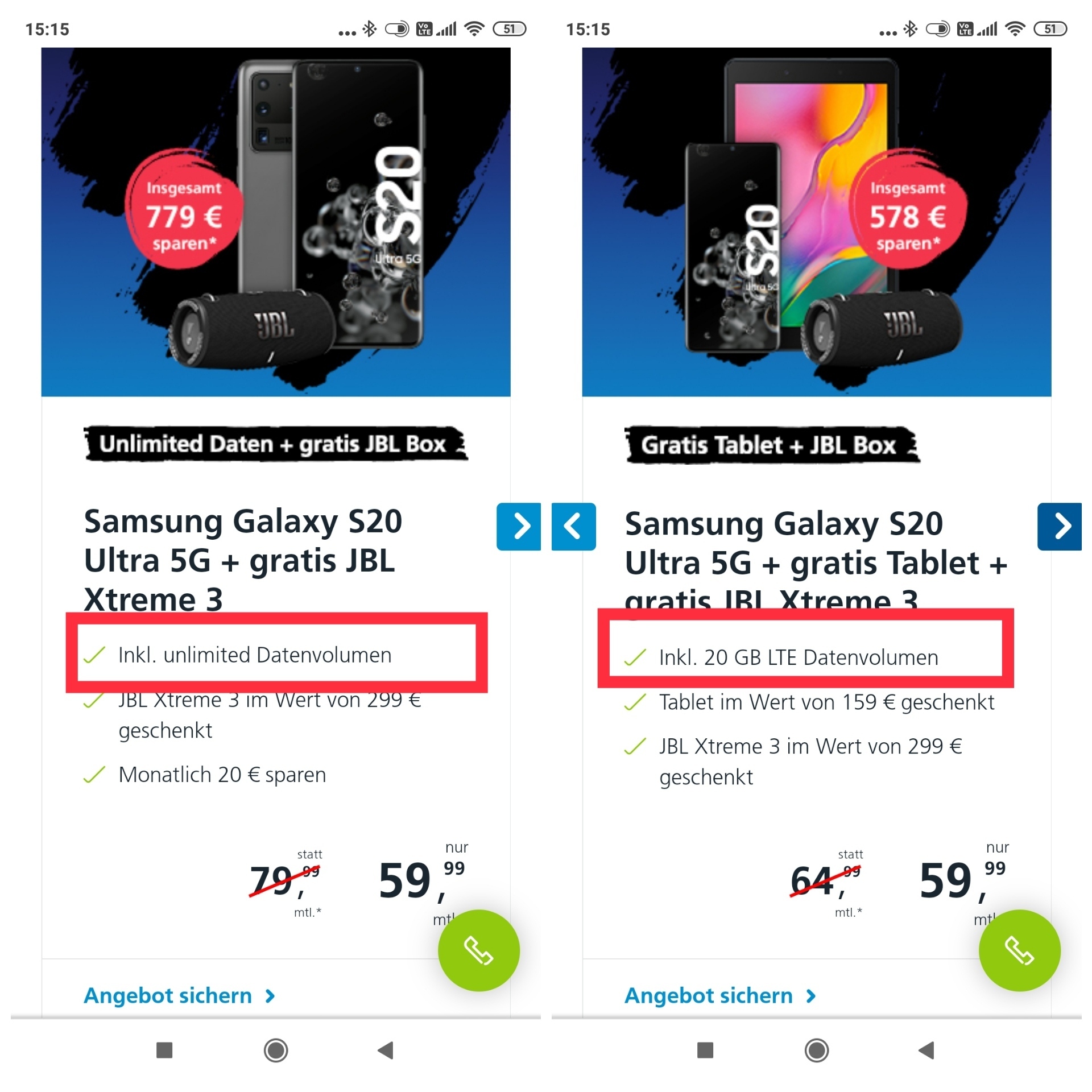
Task: Go to previous offer via left-pointing arrow
Action: [574, 526]
